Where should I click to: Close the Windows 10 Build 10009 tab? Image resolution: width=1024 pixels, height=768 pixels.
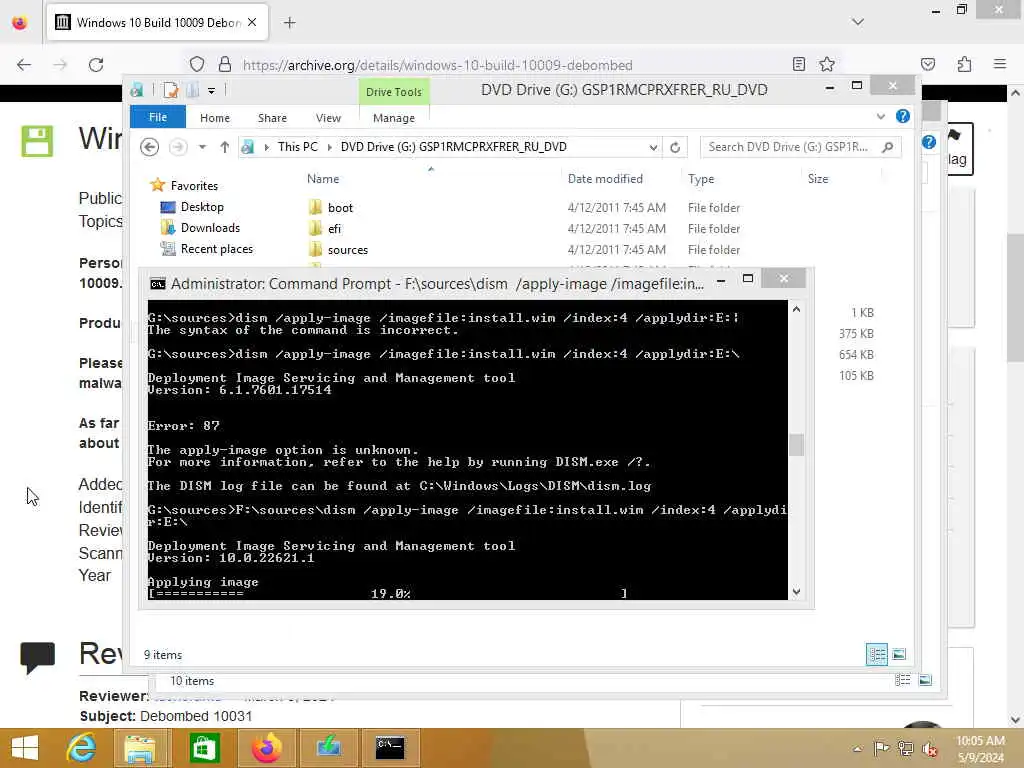point(252,22)
